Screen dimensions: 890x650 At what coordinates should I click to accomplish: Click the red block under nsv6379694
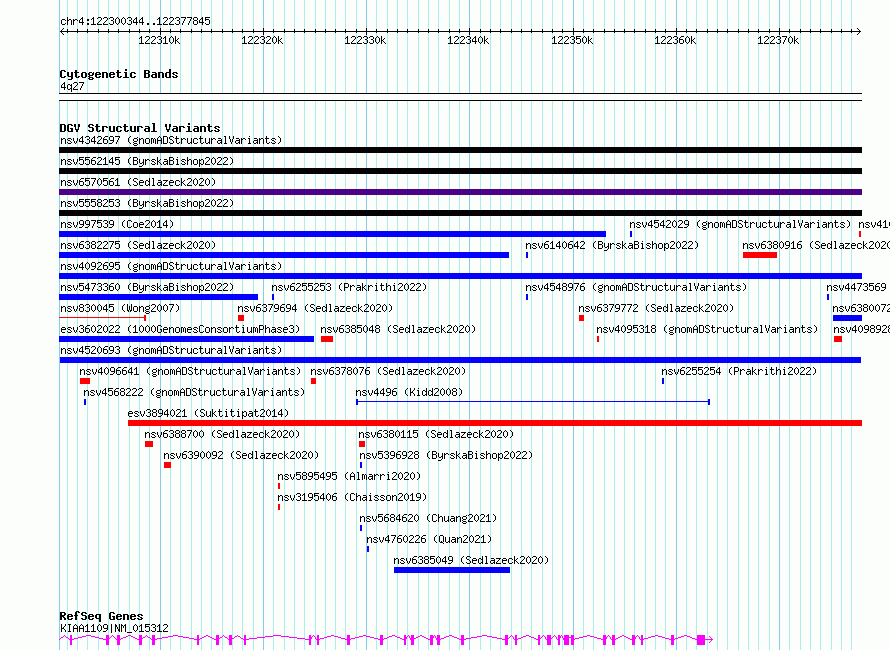[241, 318]
